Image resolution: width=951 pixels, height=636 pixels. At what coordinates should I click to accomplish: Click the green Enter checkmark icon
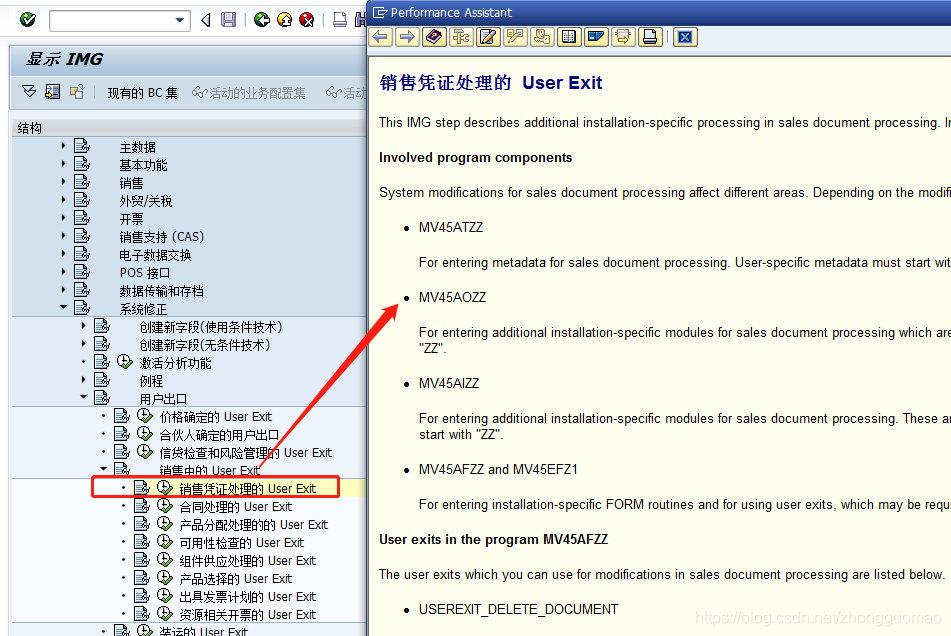(x=27, y=17)
